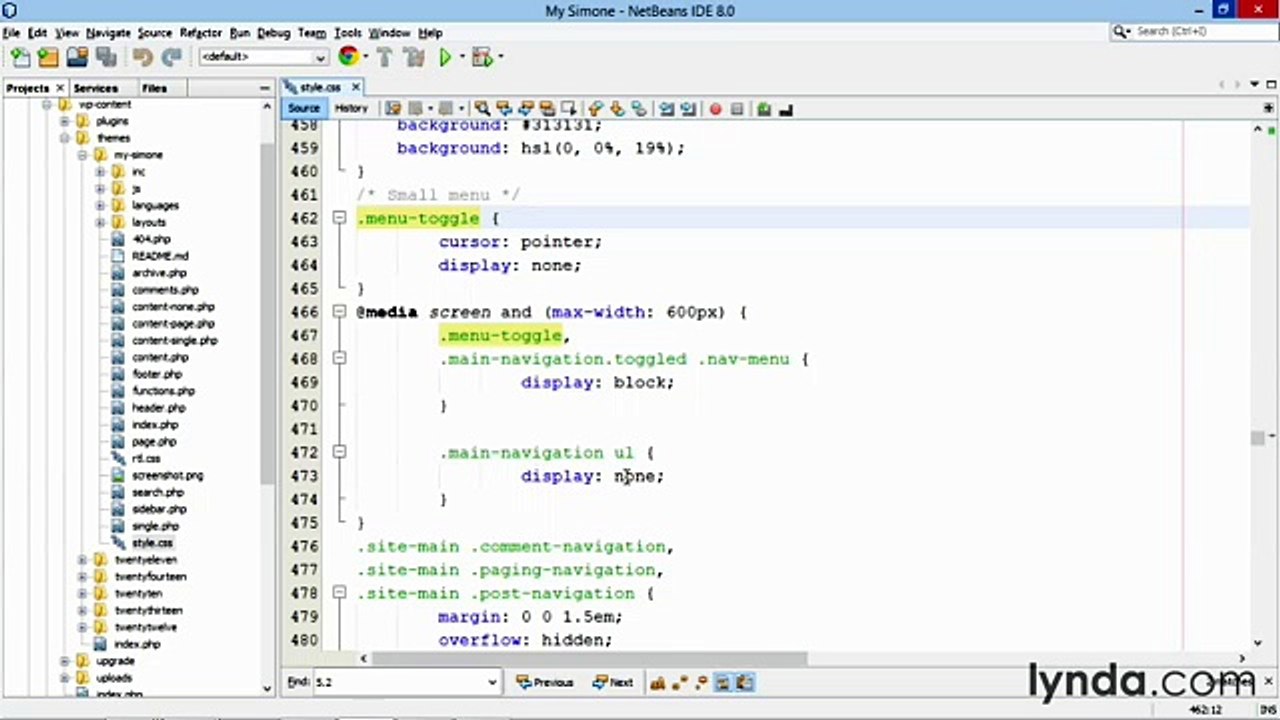The width and height of the screenshot is (1280, 720).
Task: Click the Uncomment editor toolbar icon
Action: (785, 109)
